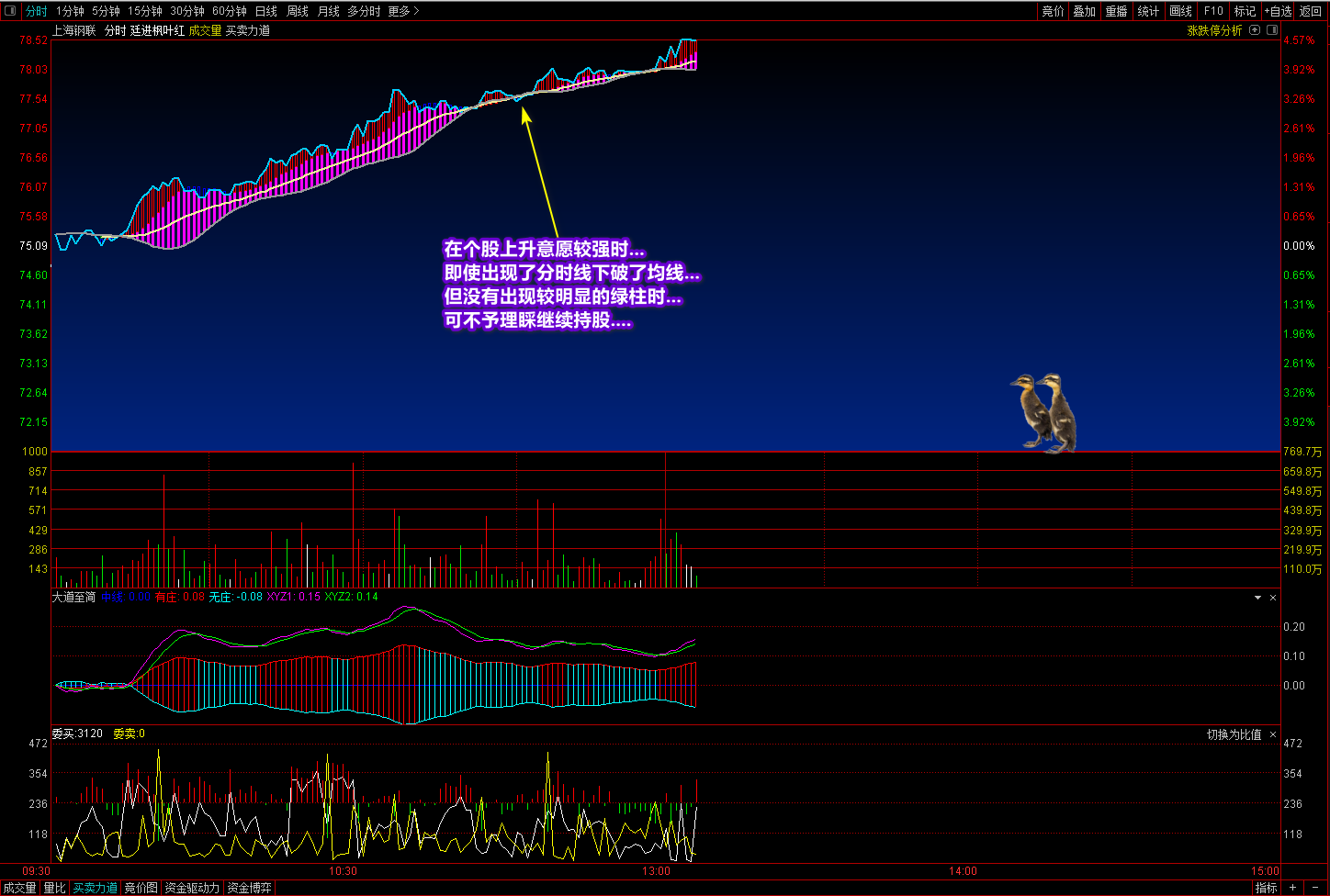This screenshot has height=896, width=1330.
Task: Click the 75.09 baseline price label
Action: click(x=33, y=246)
